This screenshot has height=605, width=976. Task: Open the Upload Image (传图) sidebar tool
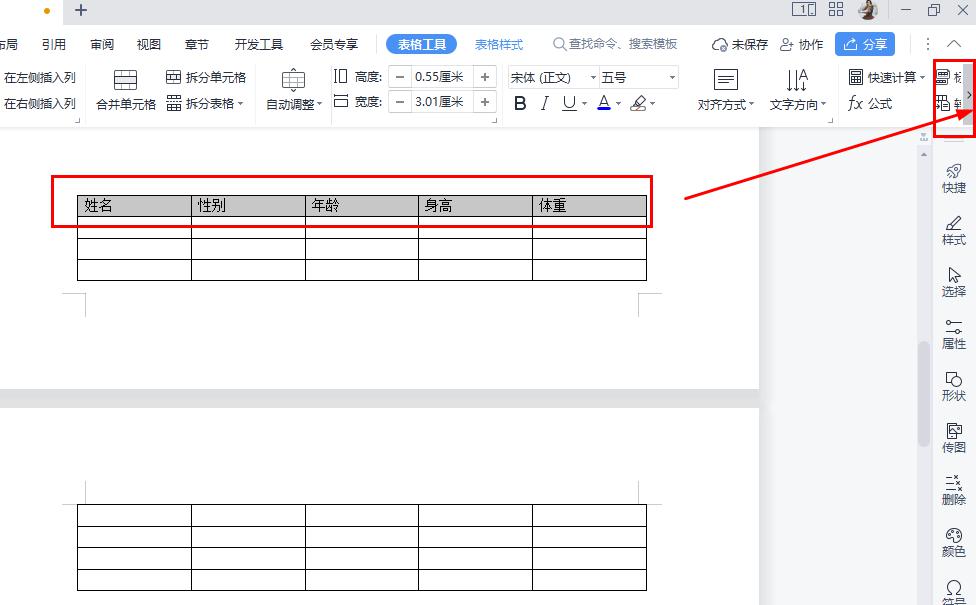[954, 438]
